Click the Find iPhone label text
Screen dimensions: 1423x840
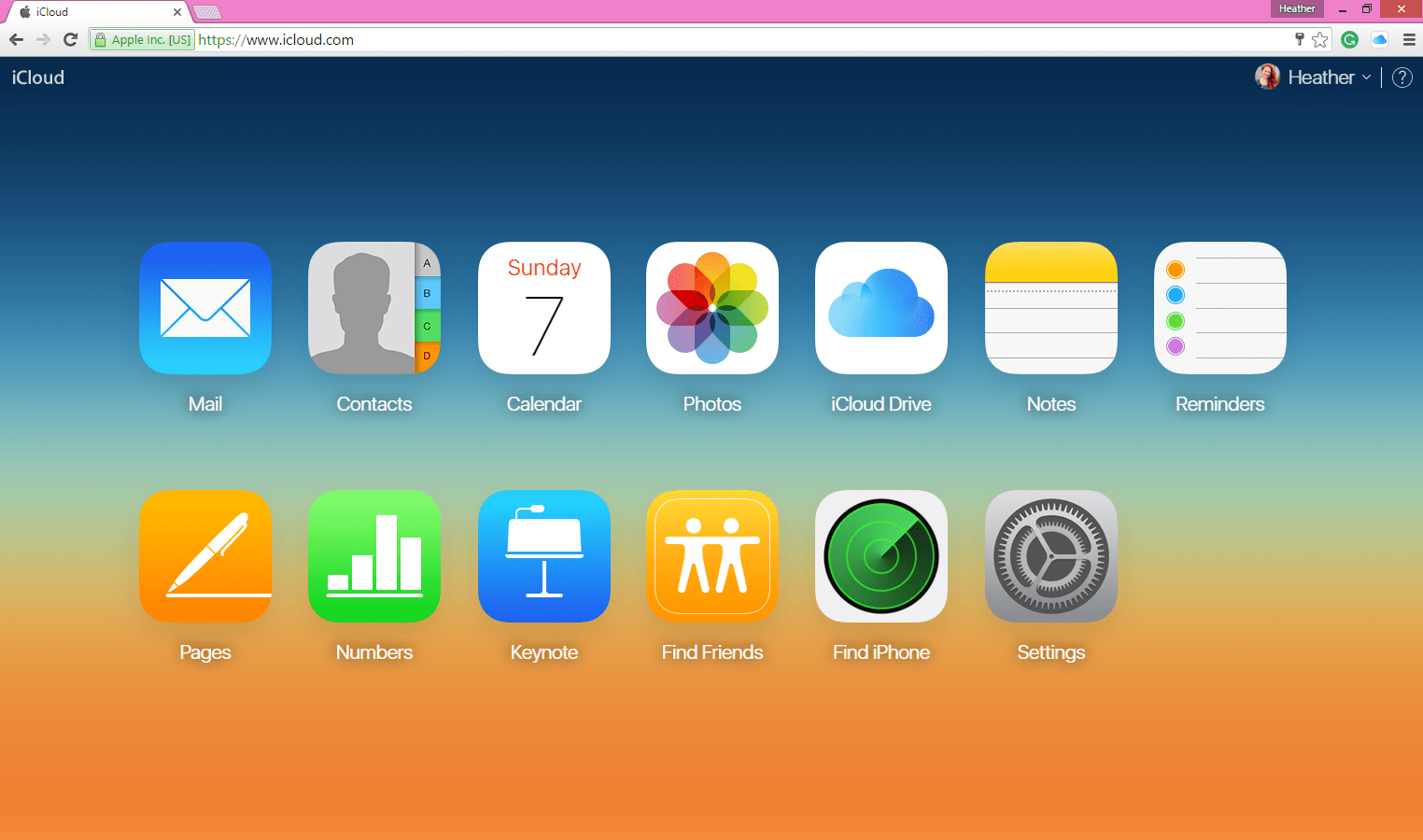click(881, 652)
